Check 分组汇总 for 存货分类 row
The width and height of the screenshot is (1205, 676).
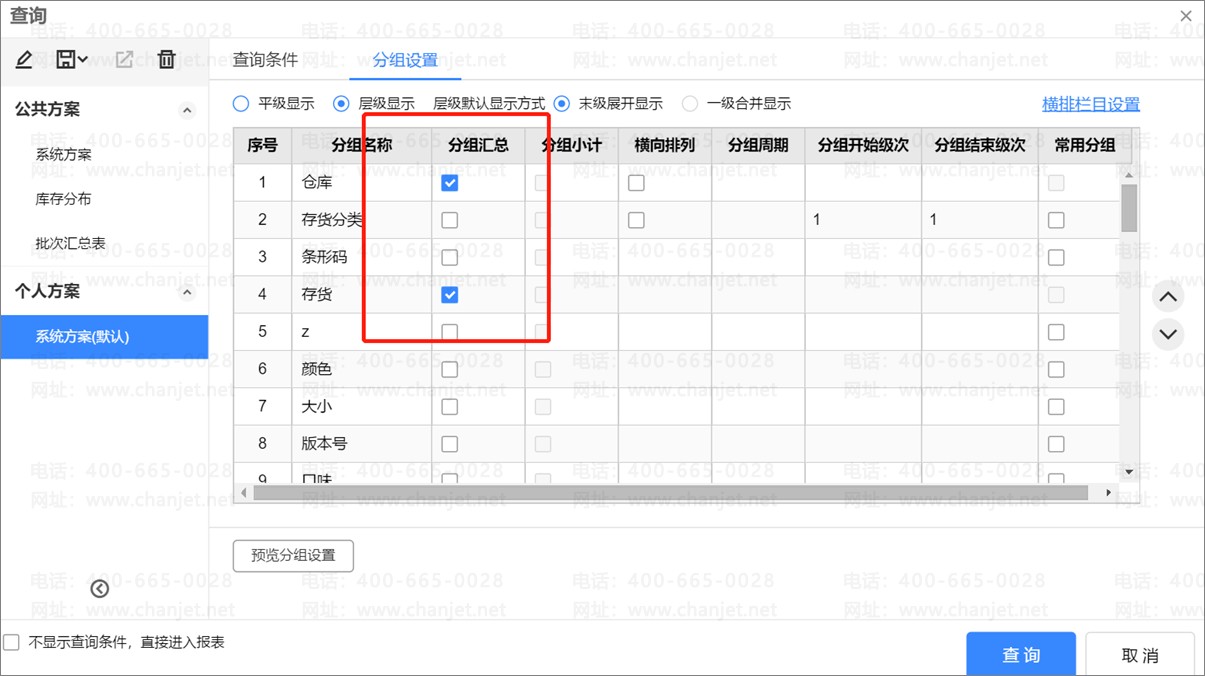[x=450, y=220]
